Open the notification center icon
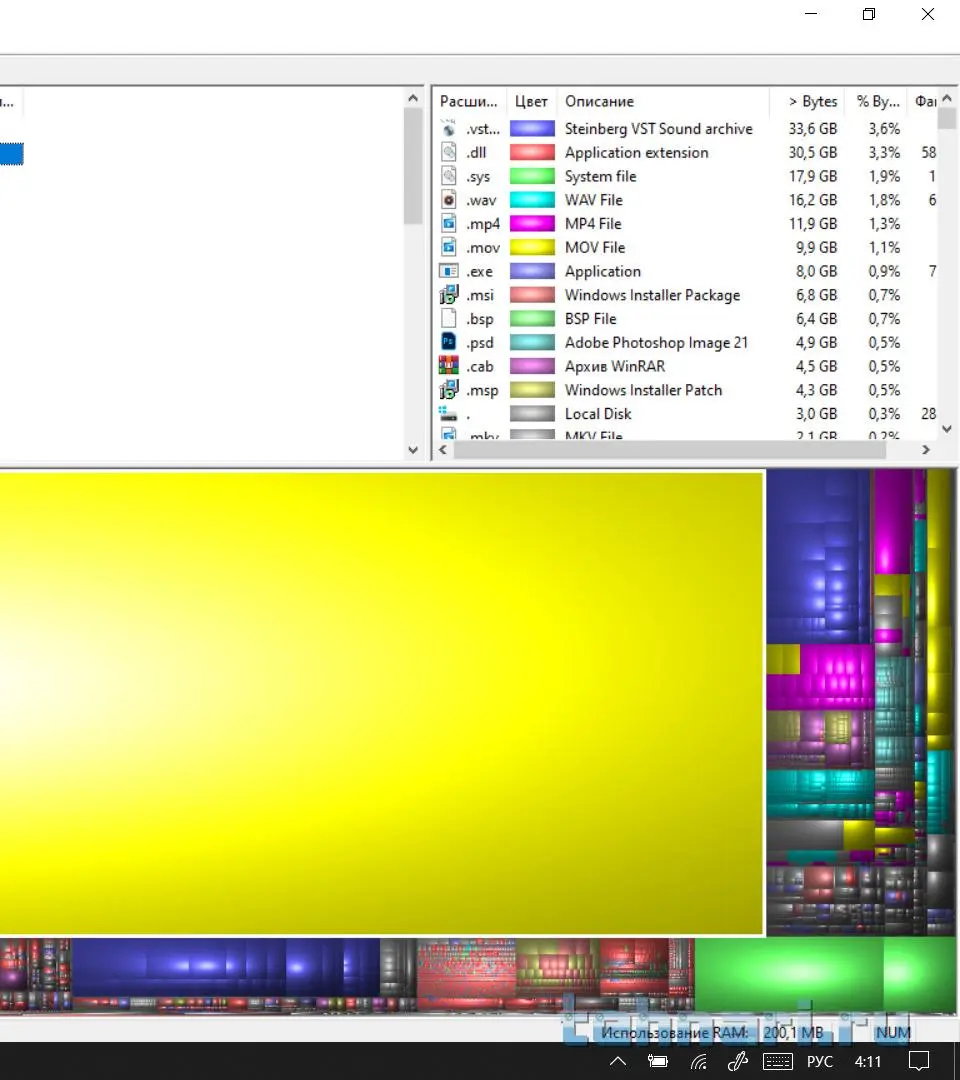Viewport: 960px width, 1080px height. point(919,1061)
